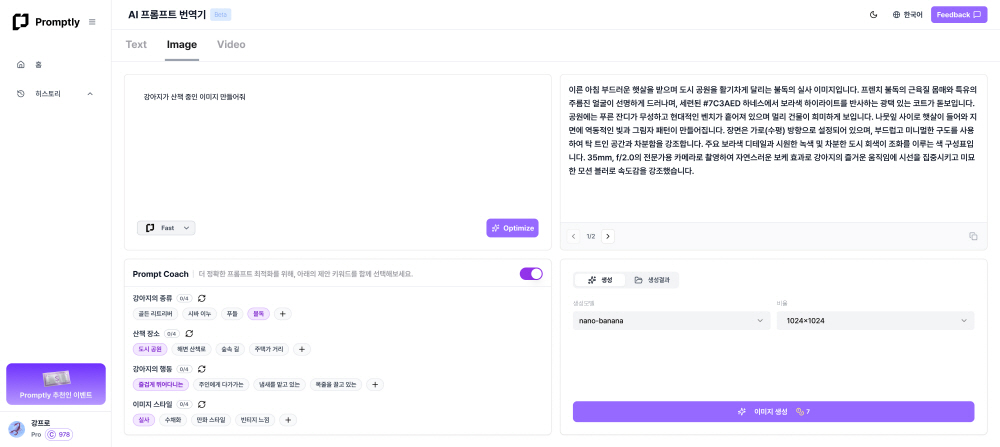Add a custom keyword to 강아지의 행동 row

tap(375, 384)
